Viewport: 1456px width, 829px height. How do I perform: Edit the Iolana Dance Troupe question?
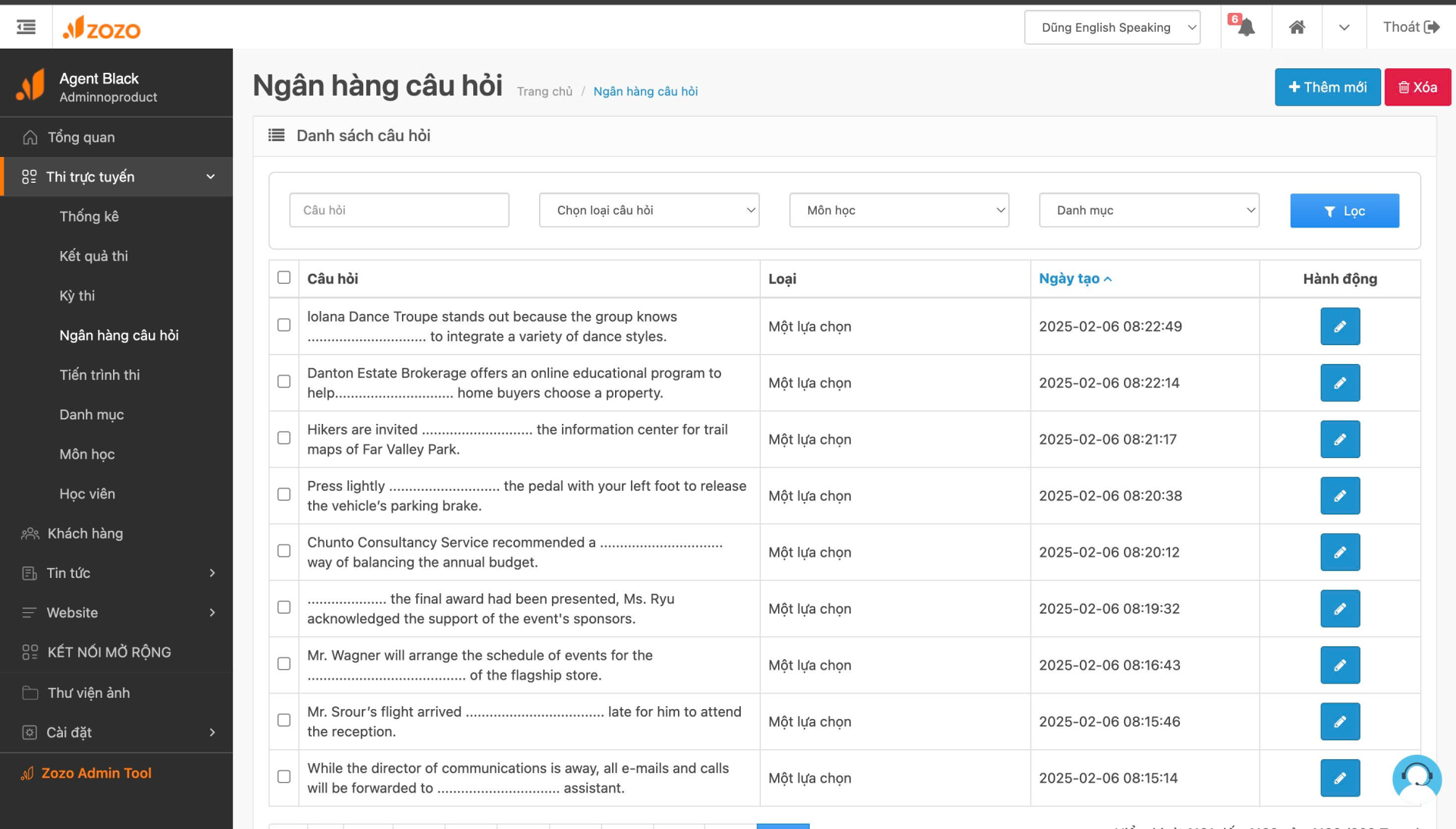(1340, 326)
